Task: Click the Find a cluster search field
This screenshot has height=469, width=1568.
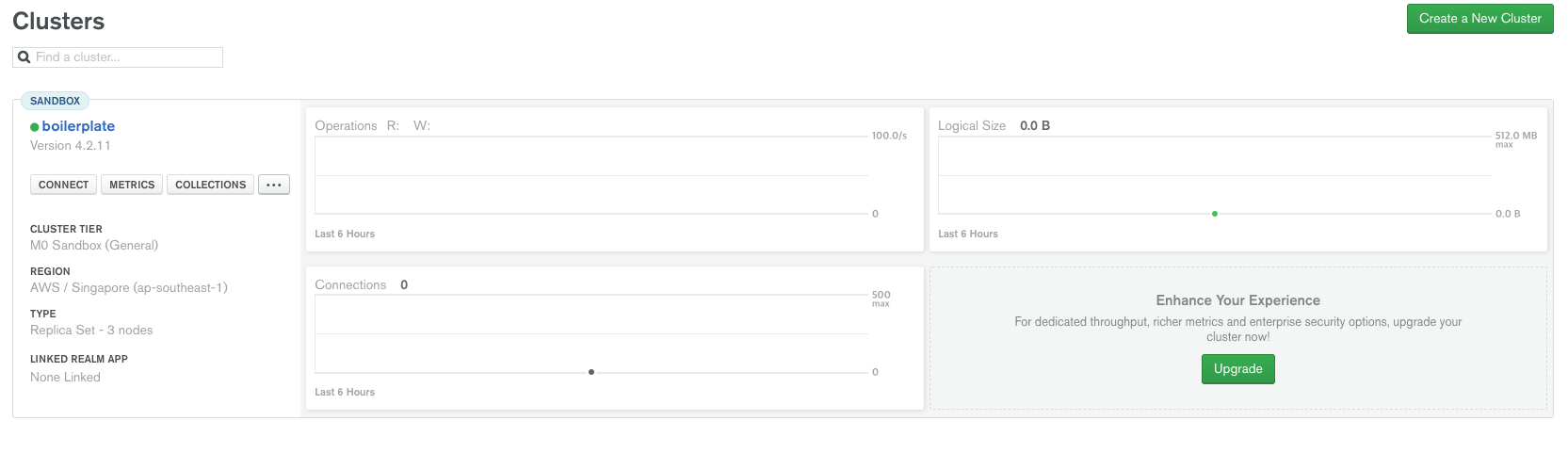Action: pos(118,57)
